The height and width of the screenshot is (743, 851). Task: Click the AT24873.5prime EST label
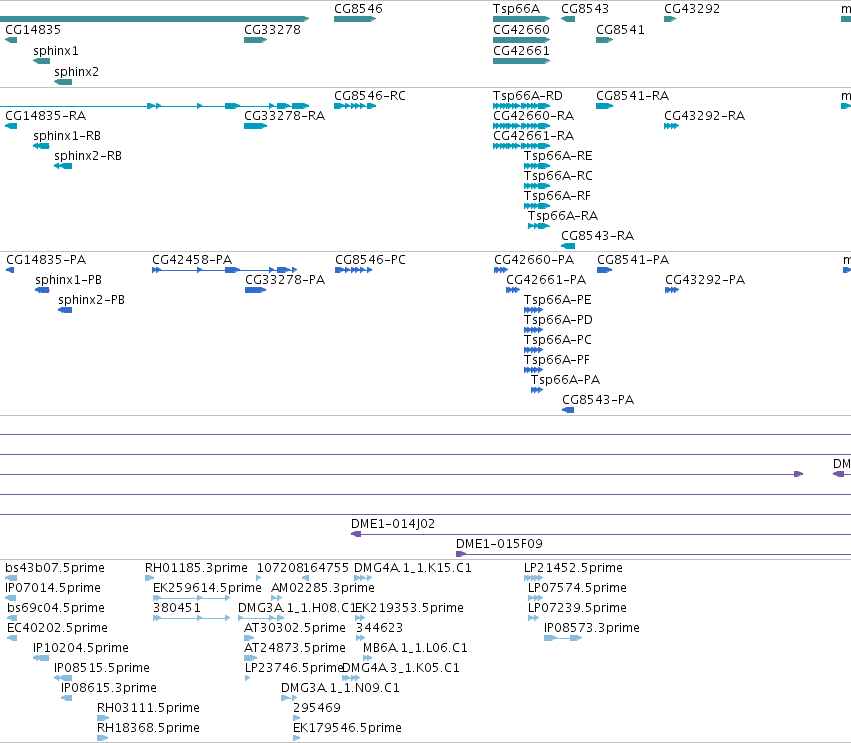[x=295, y=648]
